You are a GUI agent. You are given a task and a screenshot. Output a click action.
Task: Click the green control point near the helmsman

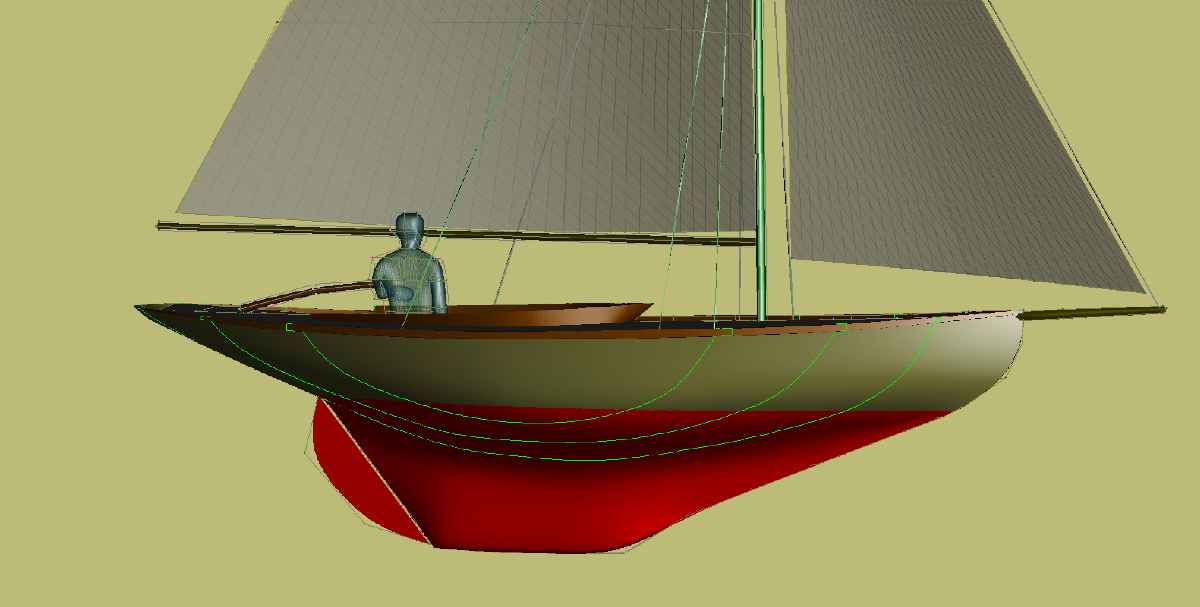(x=290, y=327)
